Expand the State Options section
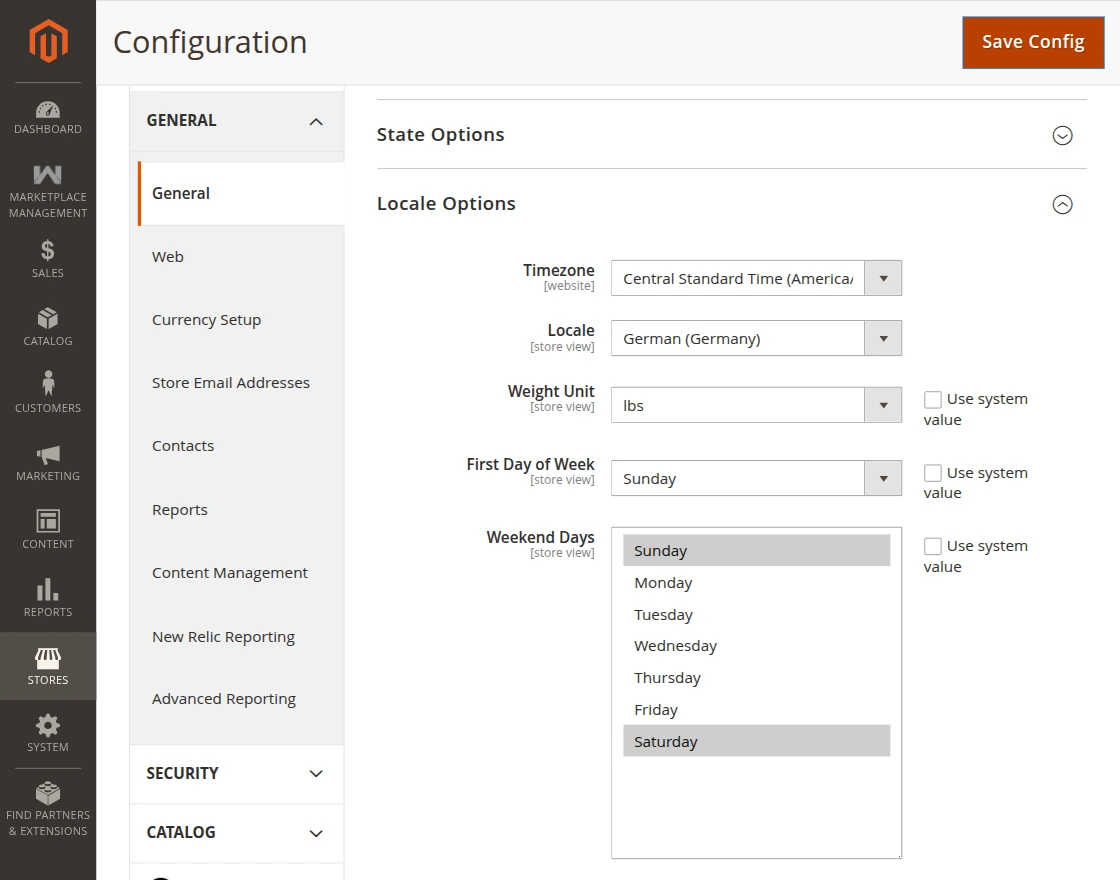 click(1062, 135)
